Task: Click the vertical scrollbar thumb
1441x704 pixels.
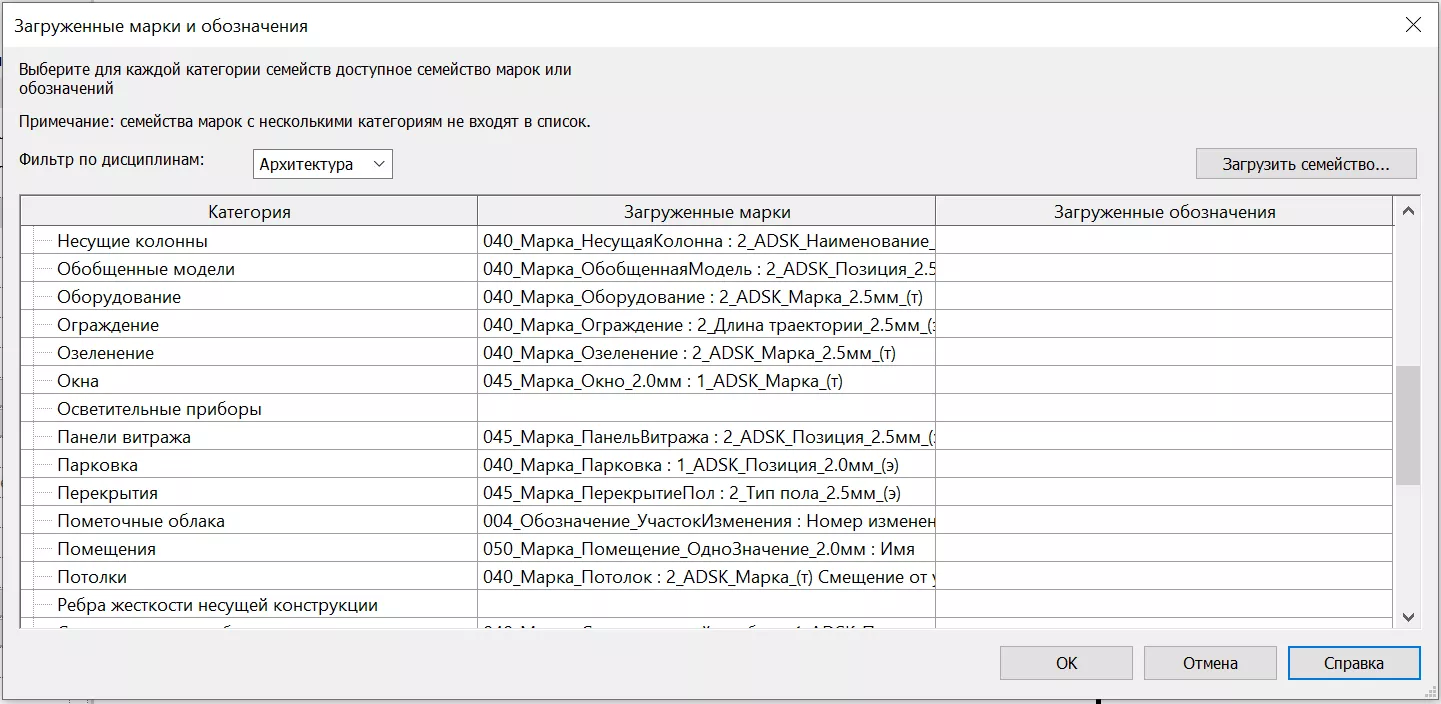Action: (x=1408, y=425)
